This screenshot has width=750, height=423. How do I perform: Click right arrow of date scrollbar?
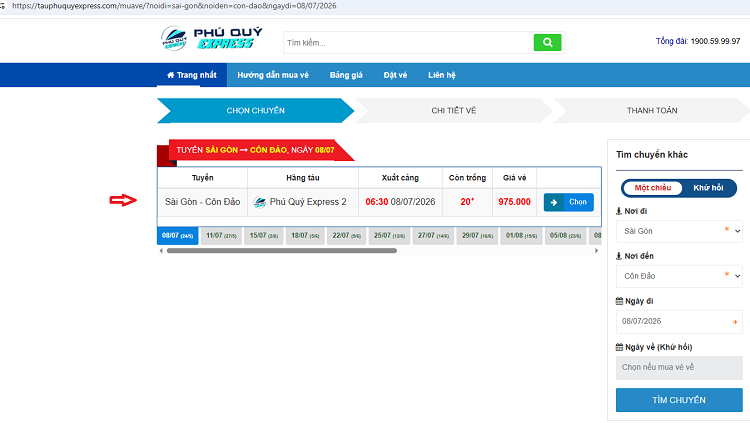(x=596, y=251)
